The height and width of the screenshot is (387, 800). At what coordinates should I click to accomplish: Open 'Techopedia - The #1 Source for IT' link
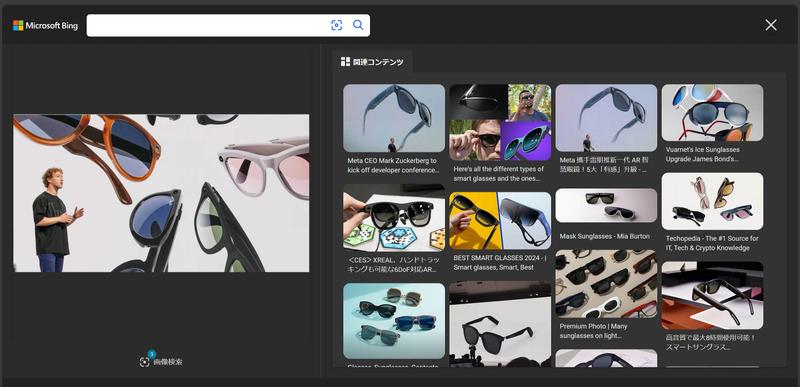[712, 243]
